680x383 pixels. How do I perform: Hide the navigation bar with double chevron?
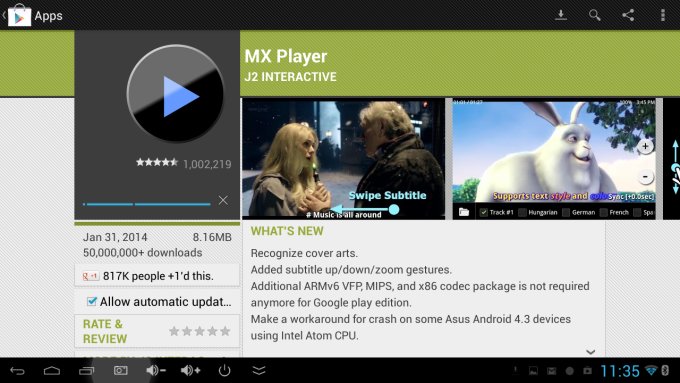(x=259, y=370)
